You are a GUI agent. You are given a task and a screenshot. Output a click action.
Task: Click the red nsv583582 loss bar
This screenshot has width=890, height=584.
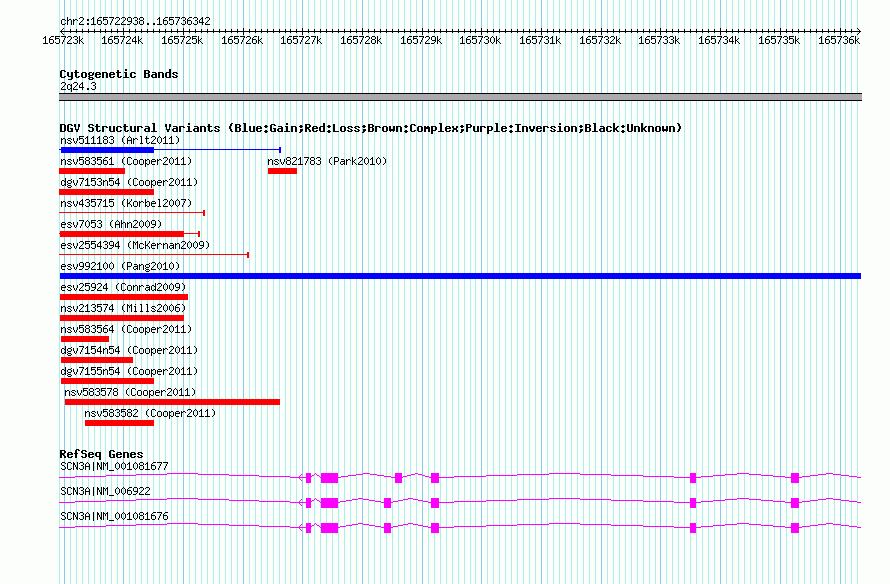coord(119,423)
